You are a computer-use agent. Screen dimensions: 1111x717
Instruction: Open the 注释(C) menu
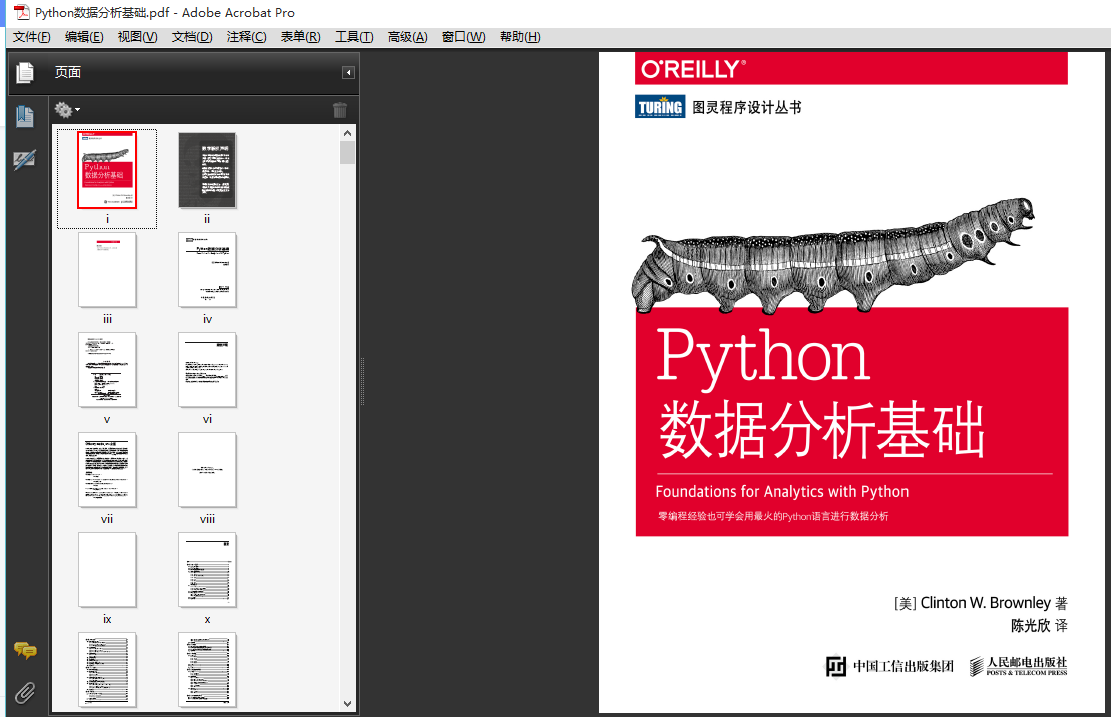pyautogui.click(x=247, y=37)
